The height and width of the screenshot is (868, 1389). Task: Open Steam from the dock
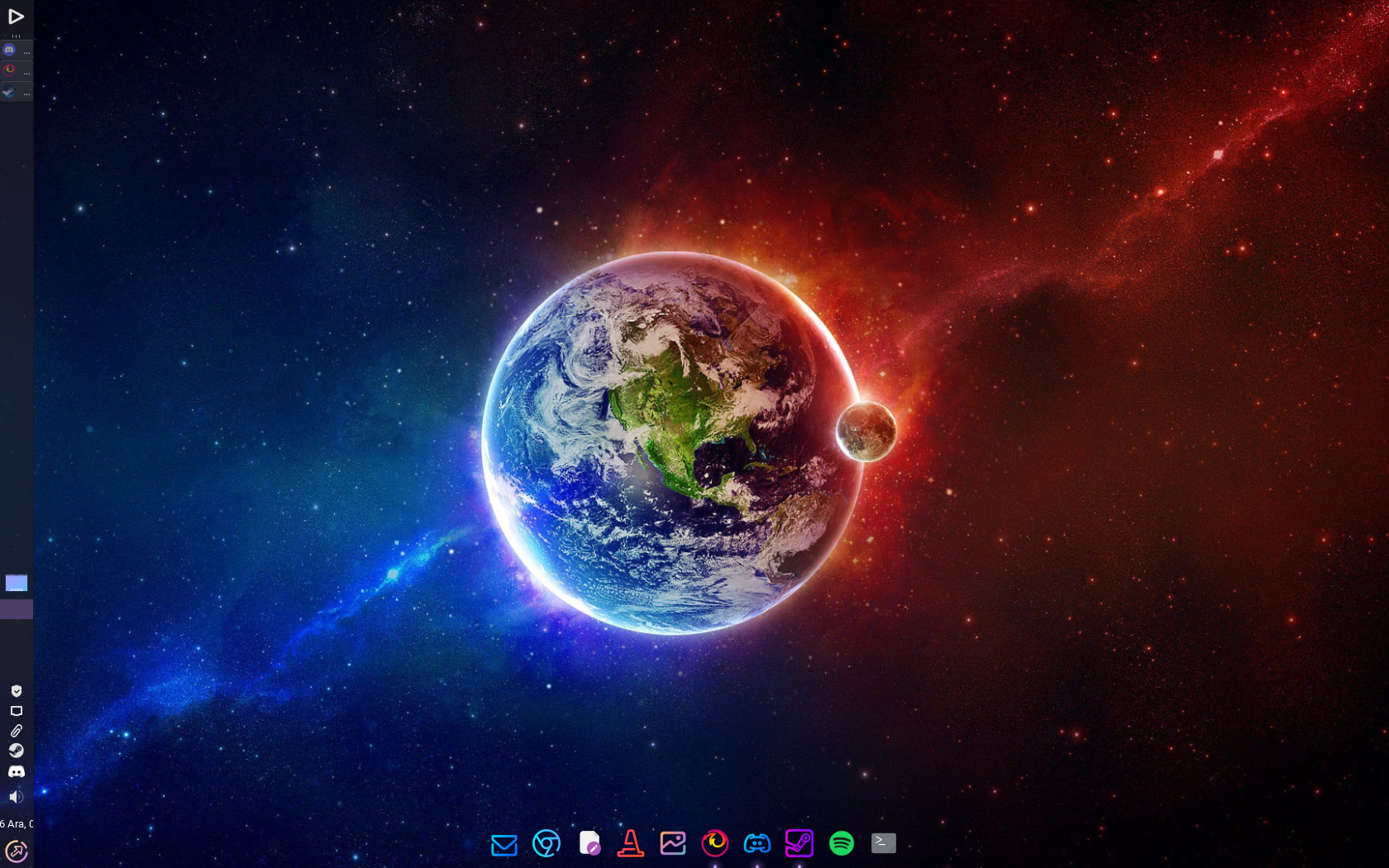coord(800,844)
